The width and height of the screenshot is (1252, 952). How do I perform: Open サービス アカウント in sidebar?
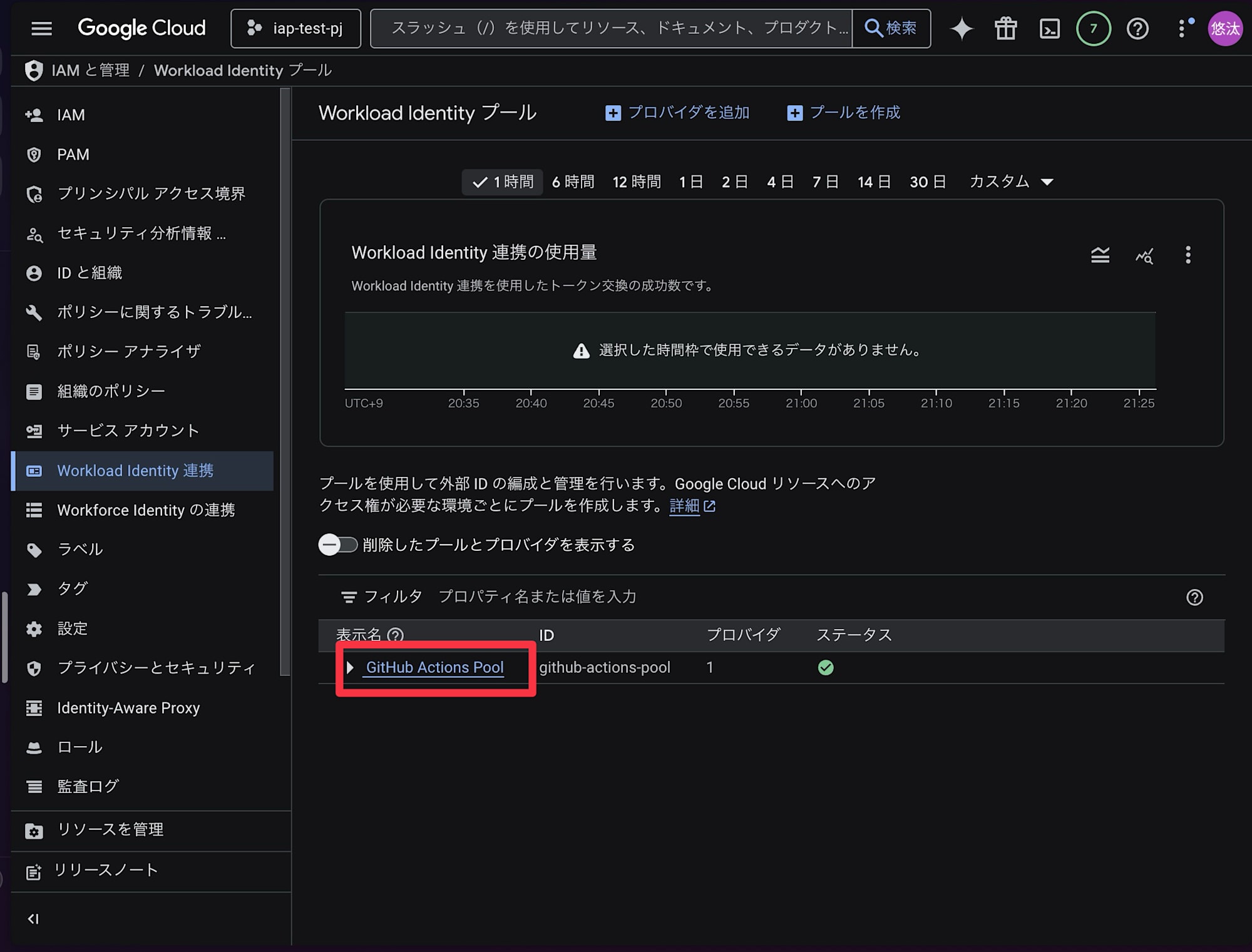128,431
